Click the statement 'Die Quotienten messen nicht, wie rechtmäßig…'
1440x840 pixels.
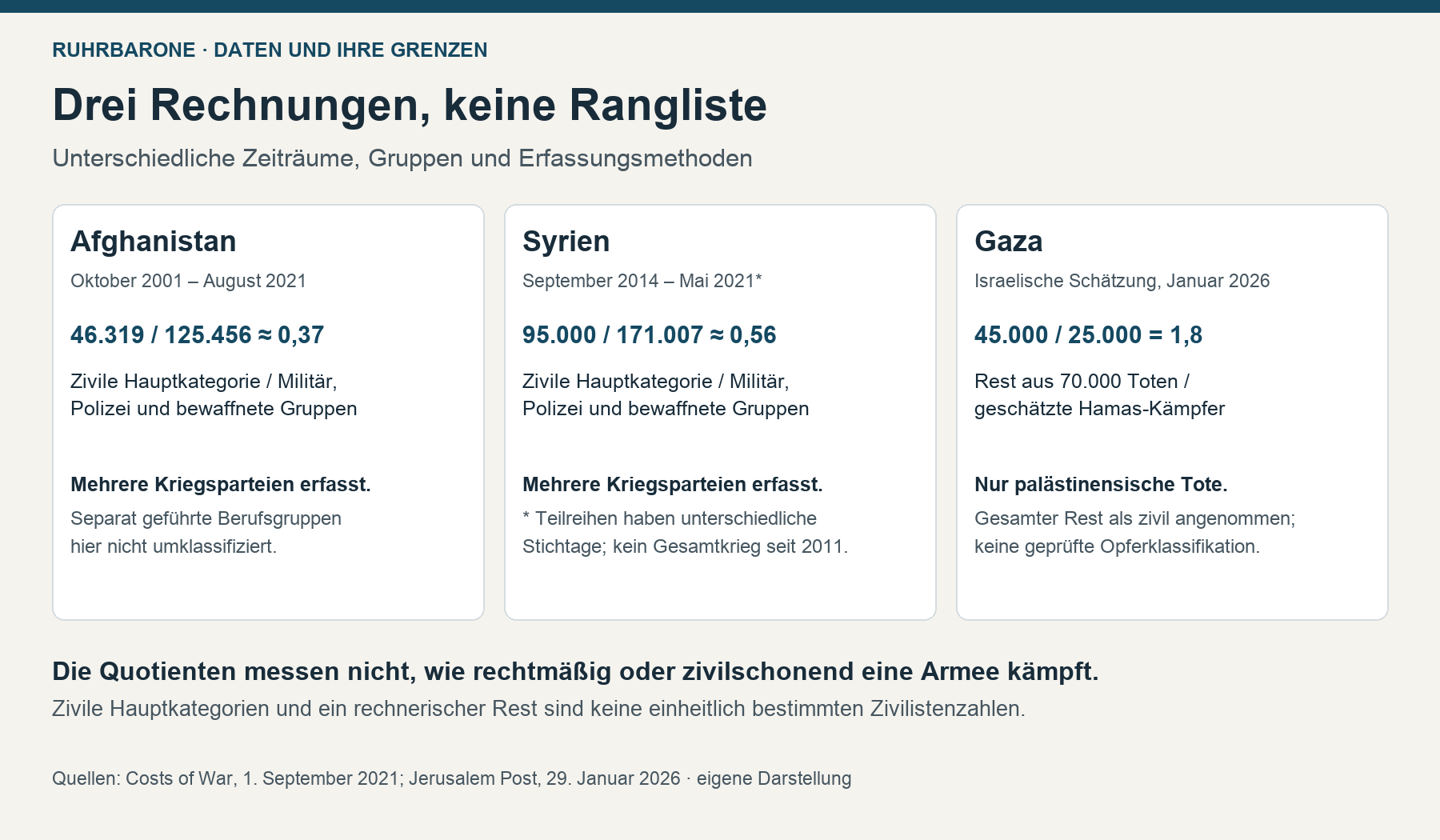click(x=576, y=671)
